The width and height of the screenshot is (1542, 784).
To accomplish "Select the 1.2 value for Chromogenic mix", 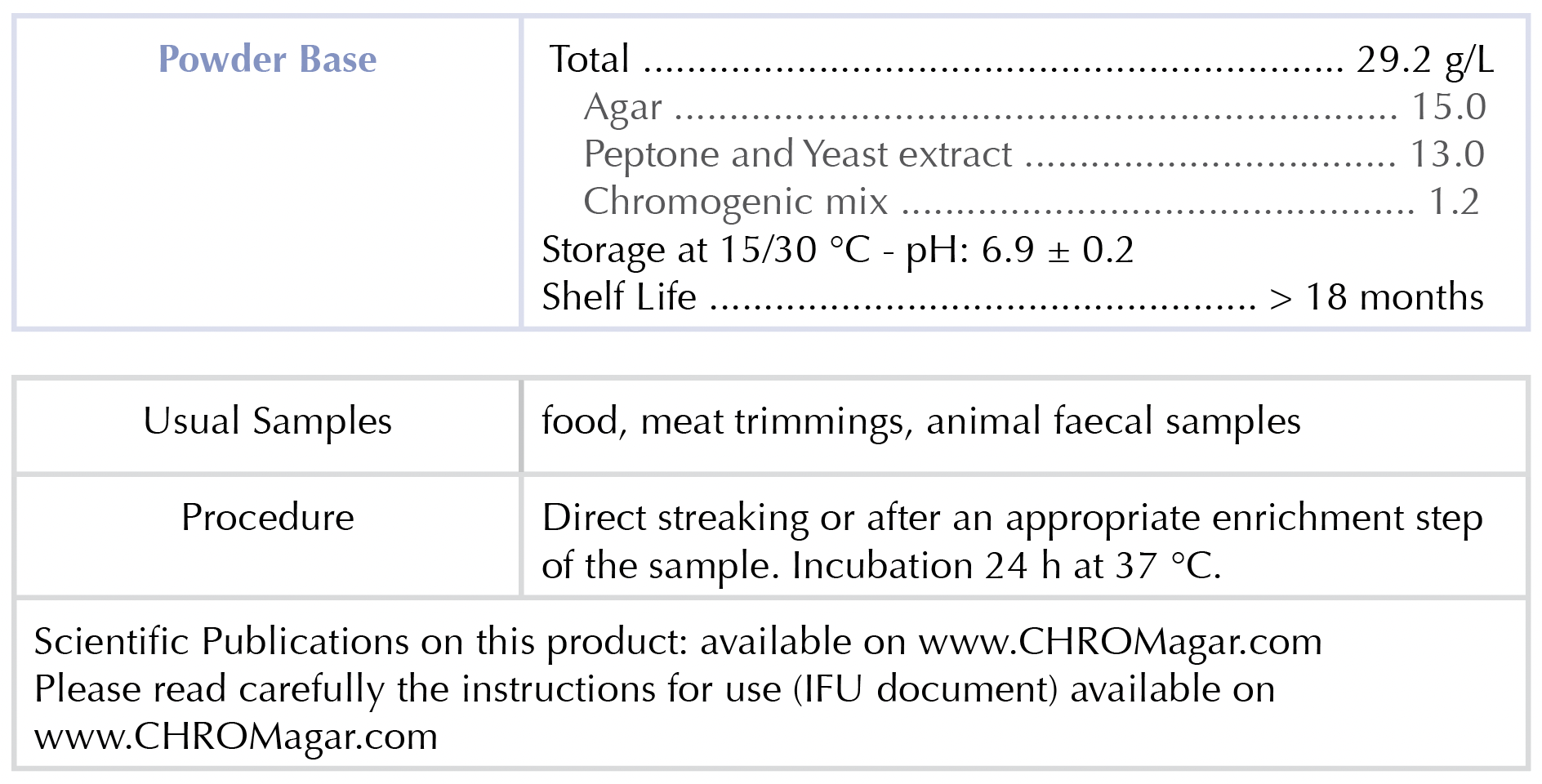I will coord(1454,202).
